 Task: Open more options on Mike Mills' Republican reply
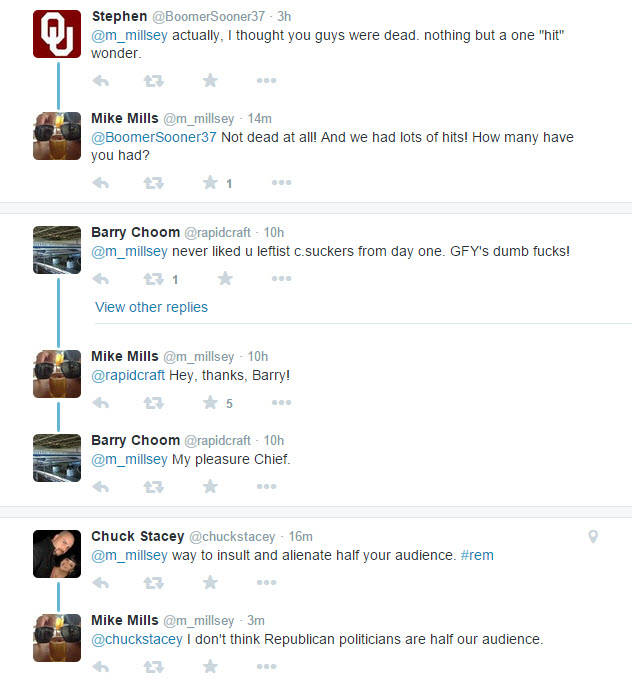[266, 666]
